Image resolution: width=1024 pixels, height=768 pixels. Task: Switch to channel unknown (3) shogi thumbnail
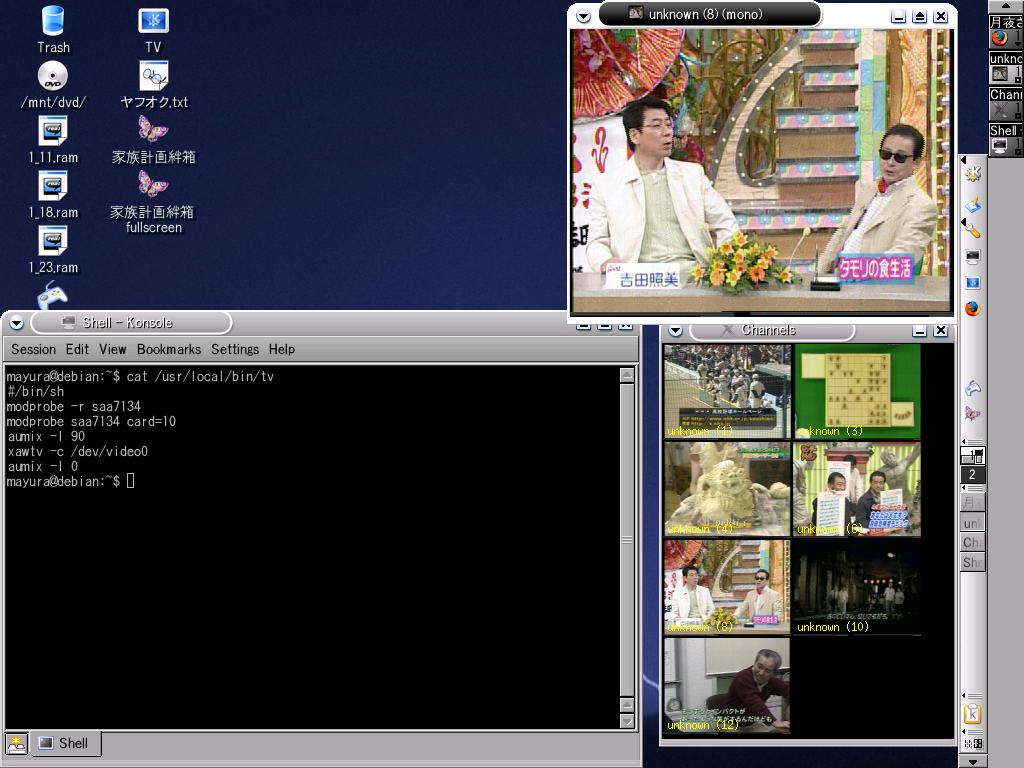(x=857, y=391)
